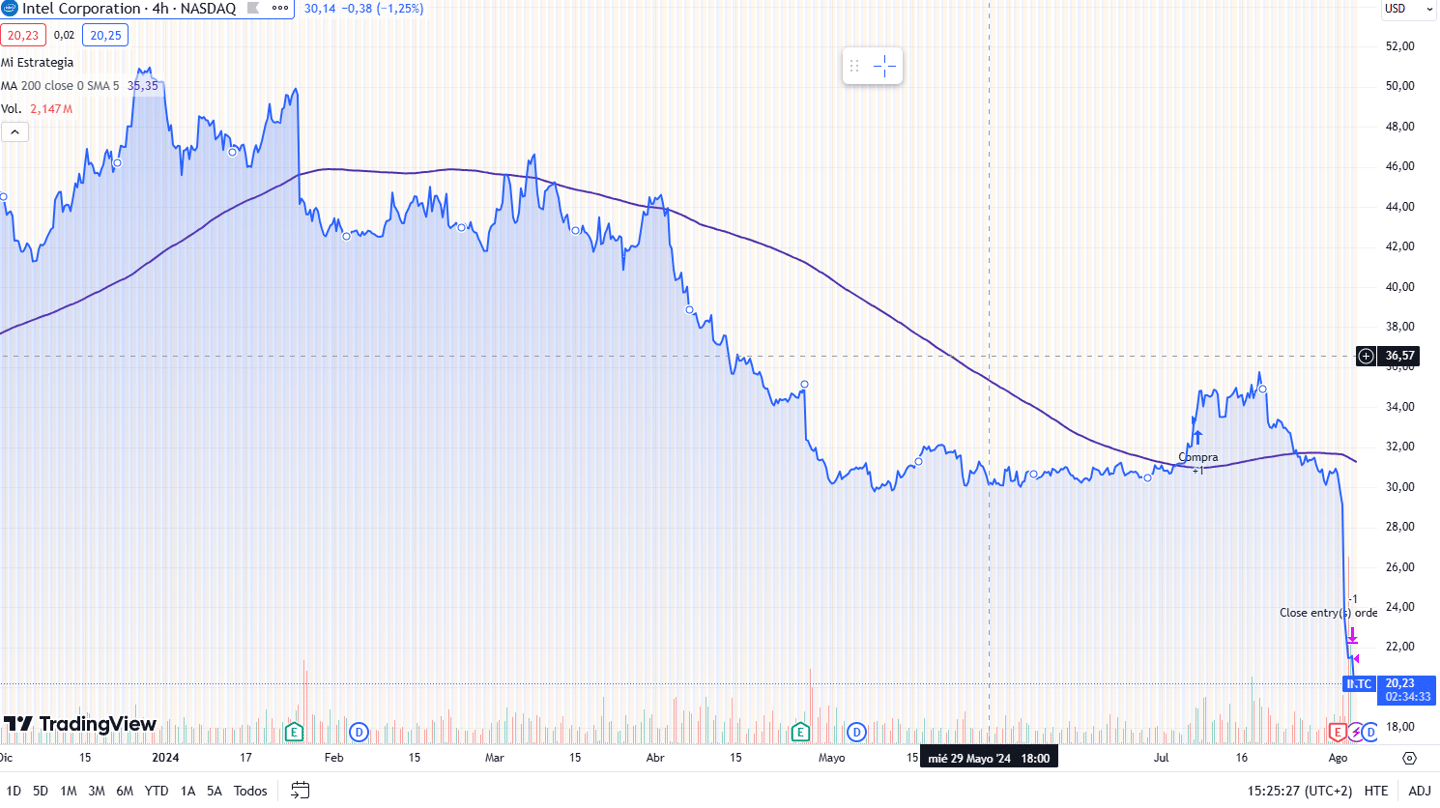1440x808 pixels.
Task: Set range to 1M
Action: (68, 791)
